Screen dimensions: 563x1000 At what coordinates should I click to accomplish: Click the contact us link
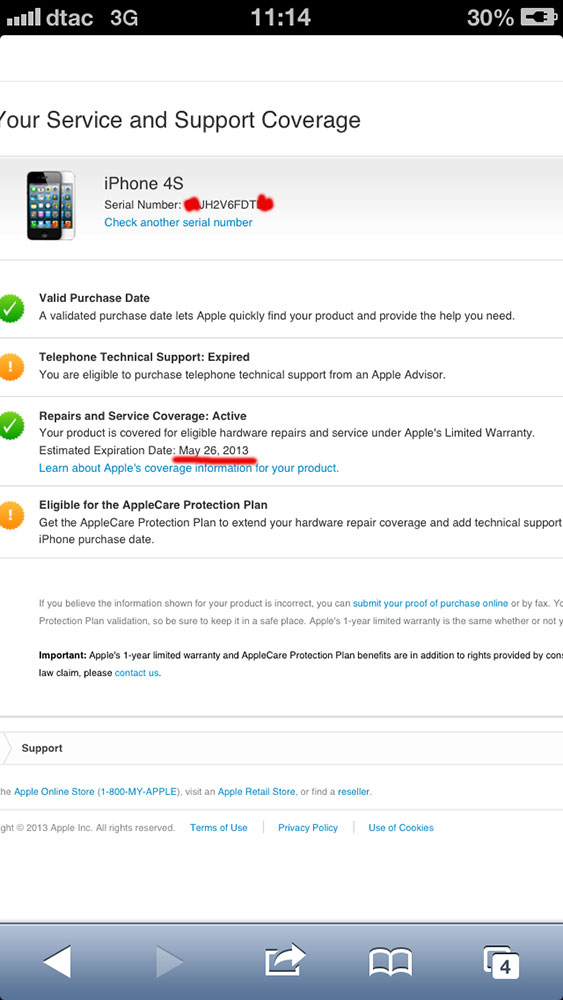click(x=136, y=673)
